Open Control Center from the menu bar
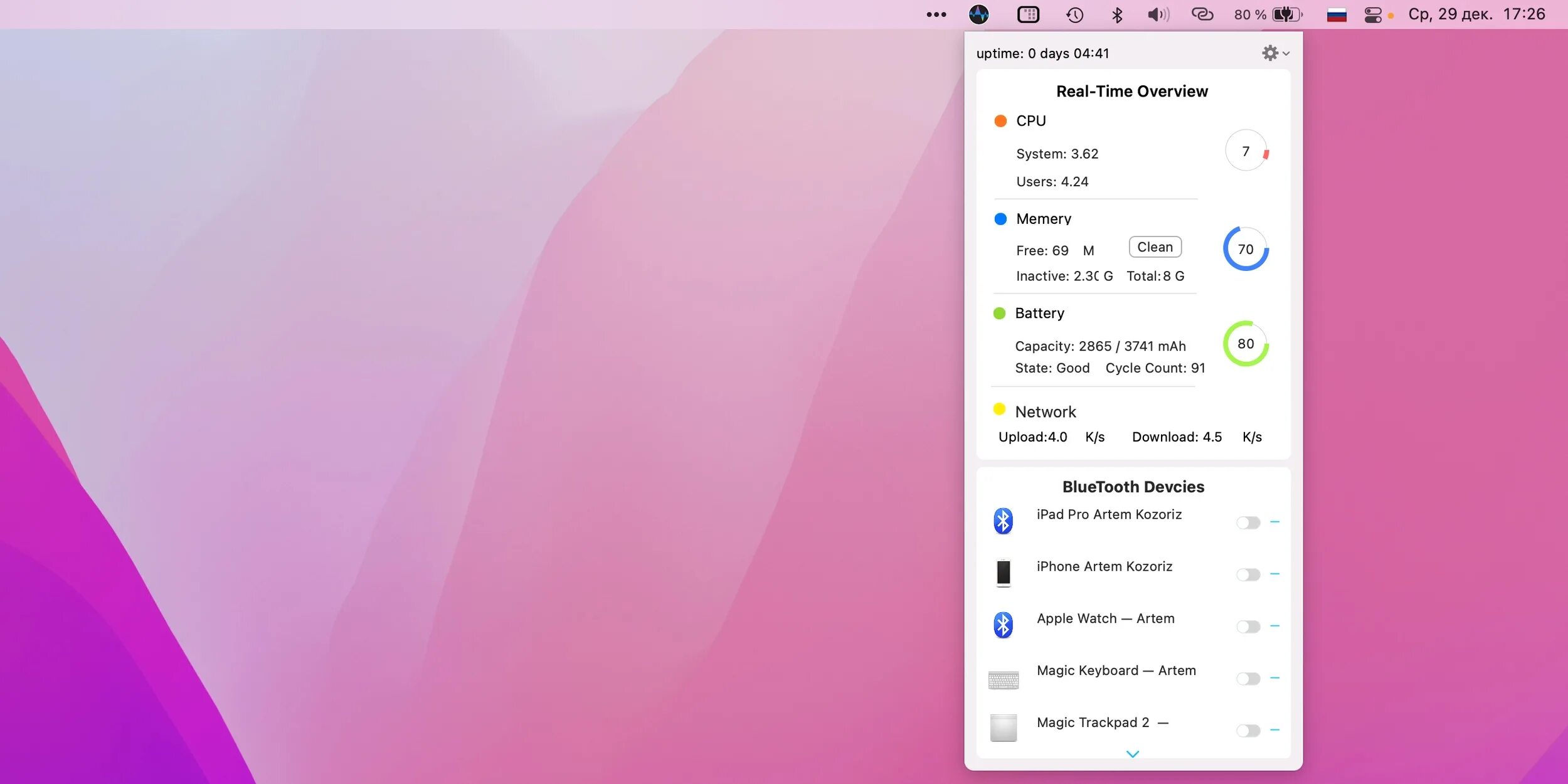The width and height of the screenshot is (1568, 784). (1373, 14)
